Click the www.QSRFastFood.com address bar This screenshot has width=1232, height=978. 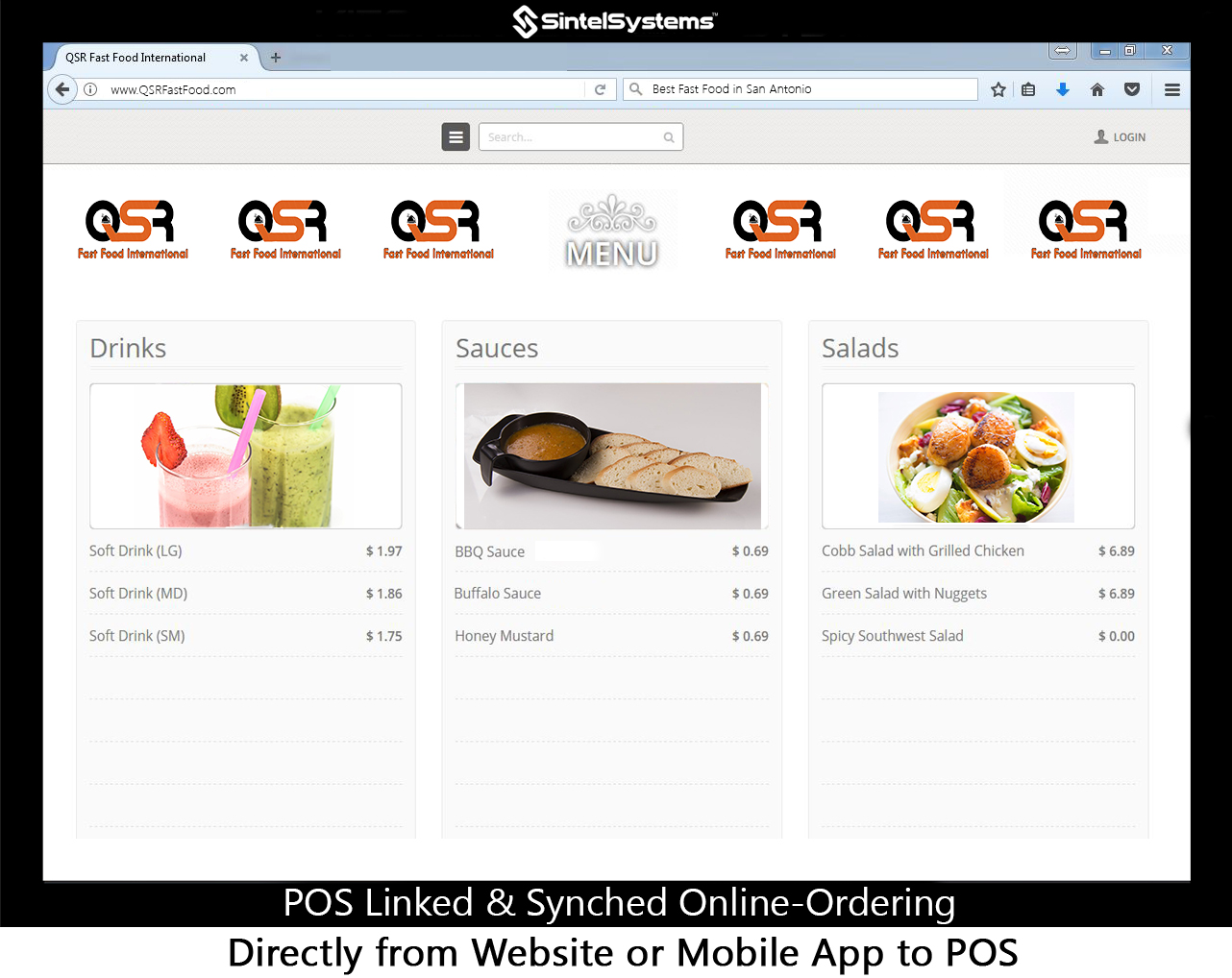(x=336, y=89)
